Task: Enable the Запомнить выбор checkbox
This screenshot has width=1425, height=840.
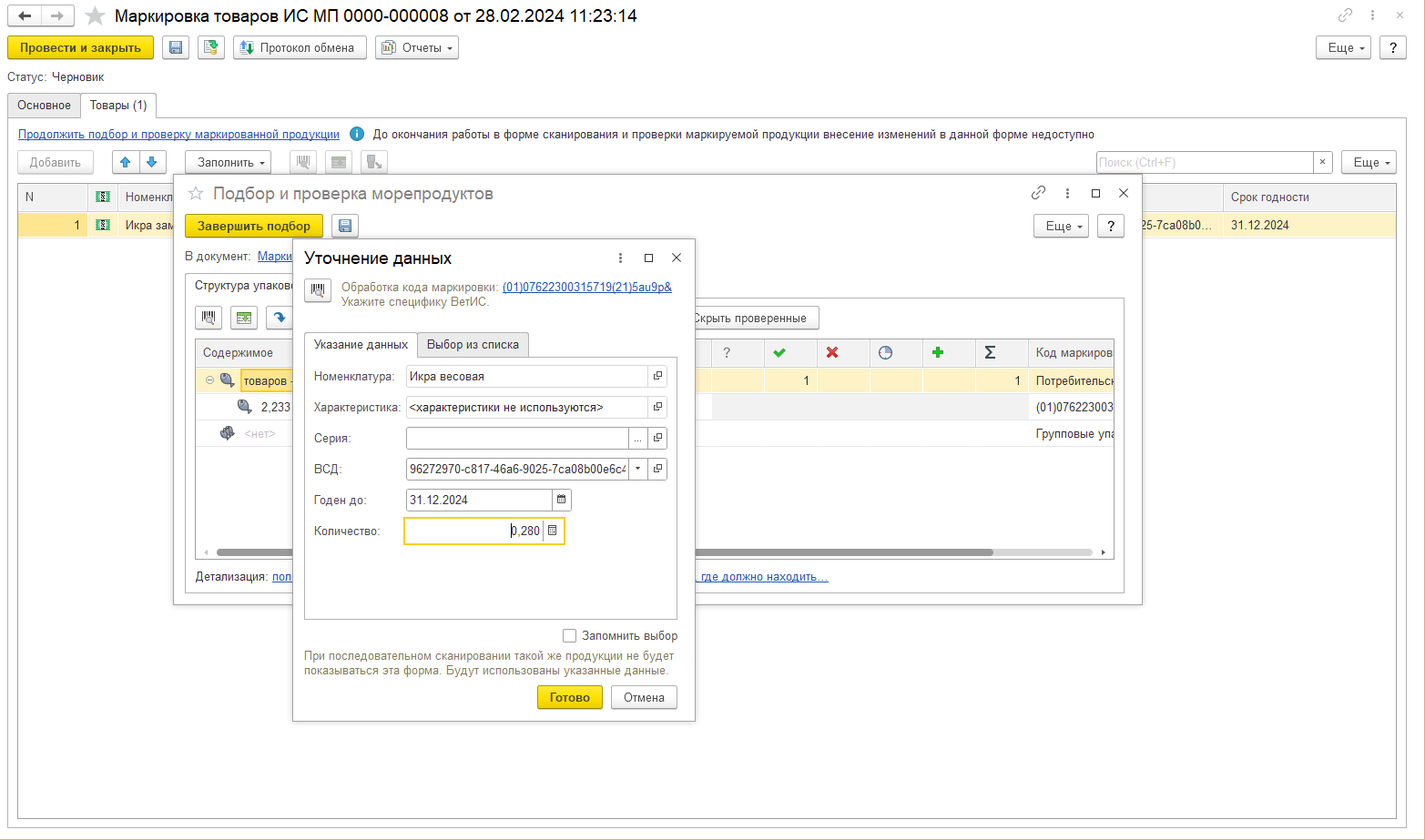Action: (x=570, y=636)
